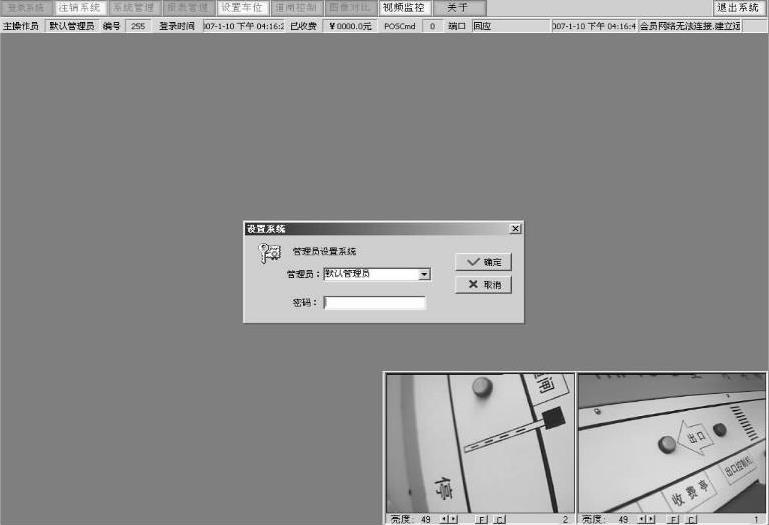Focus the 密码 password input field

click(375, 303)
